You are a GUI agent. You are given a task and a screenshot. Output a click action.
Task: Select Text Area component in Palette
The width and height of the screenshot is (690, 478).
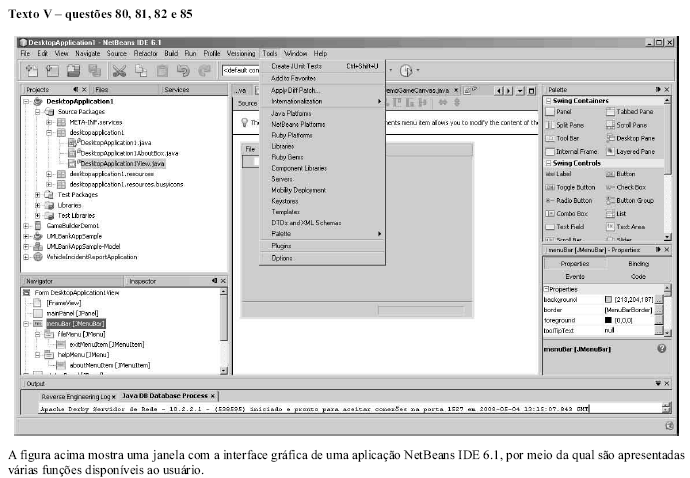(x=626, y=227)
